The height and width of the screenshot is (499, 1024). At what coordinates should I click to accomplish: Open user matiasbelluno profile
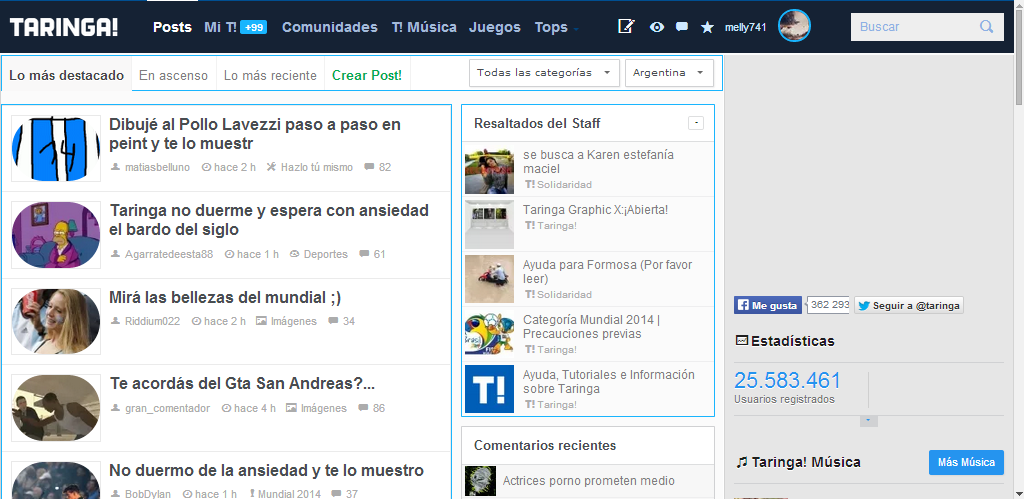tap(157, 167)
